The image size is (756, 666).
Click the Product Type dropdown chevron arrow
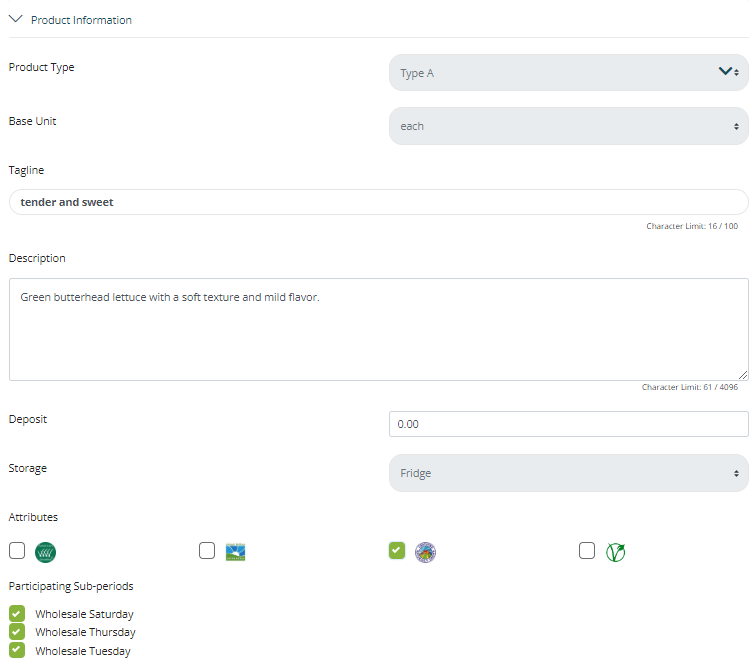[x=725, y=72]
